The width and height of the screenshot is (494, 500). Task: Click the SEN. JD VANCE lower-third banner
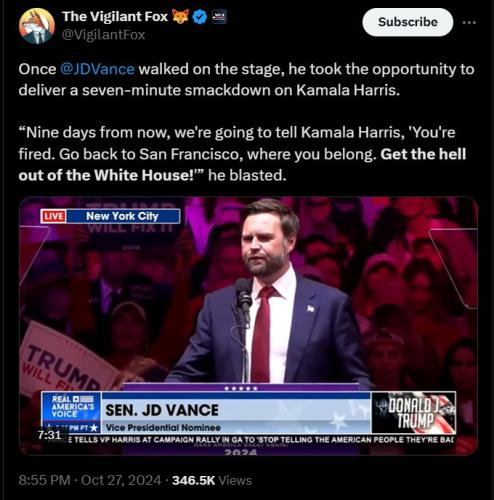tap(236, 413)
